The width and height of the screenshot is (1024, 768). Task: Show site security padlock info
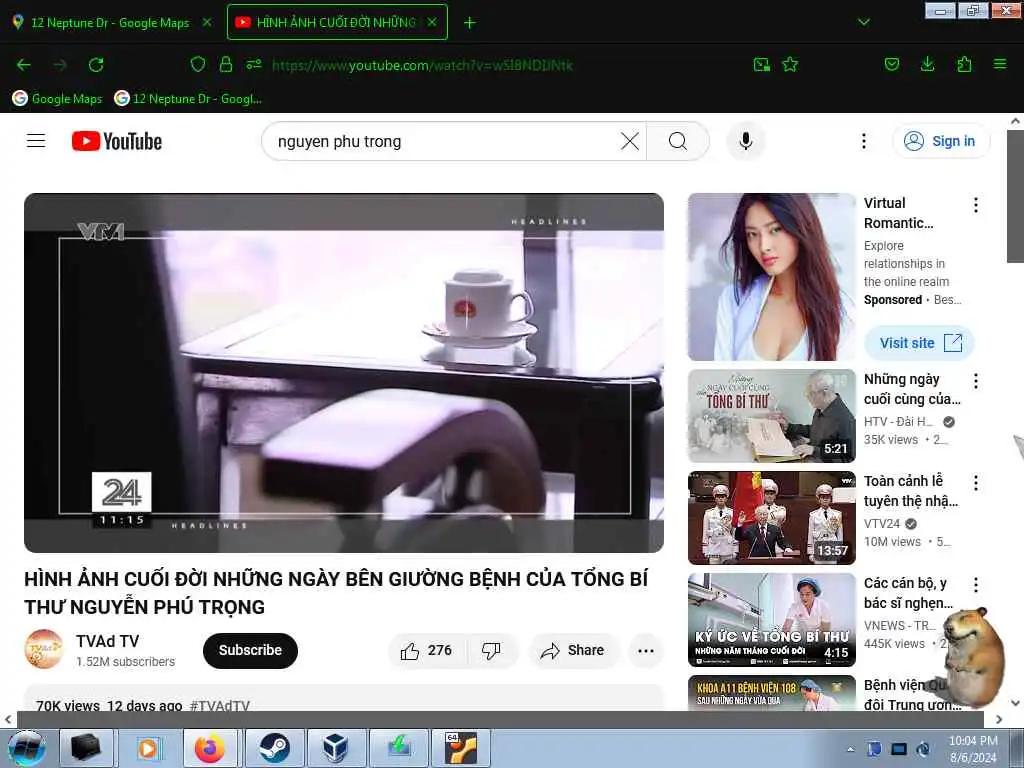(226, 65)
